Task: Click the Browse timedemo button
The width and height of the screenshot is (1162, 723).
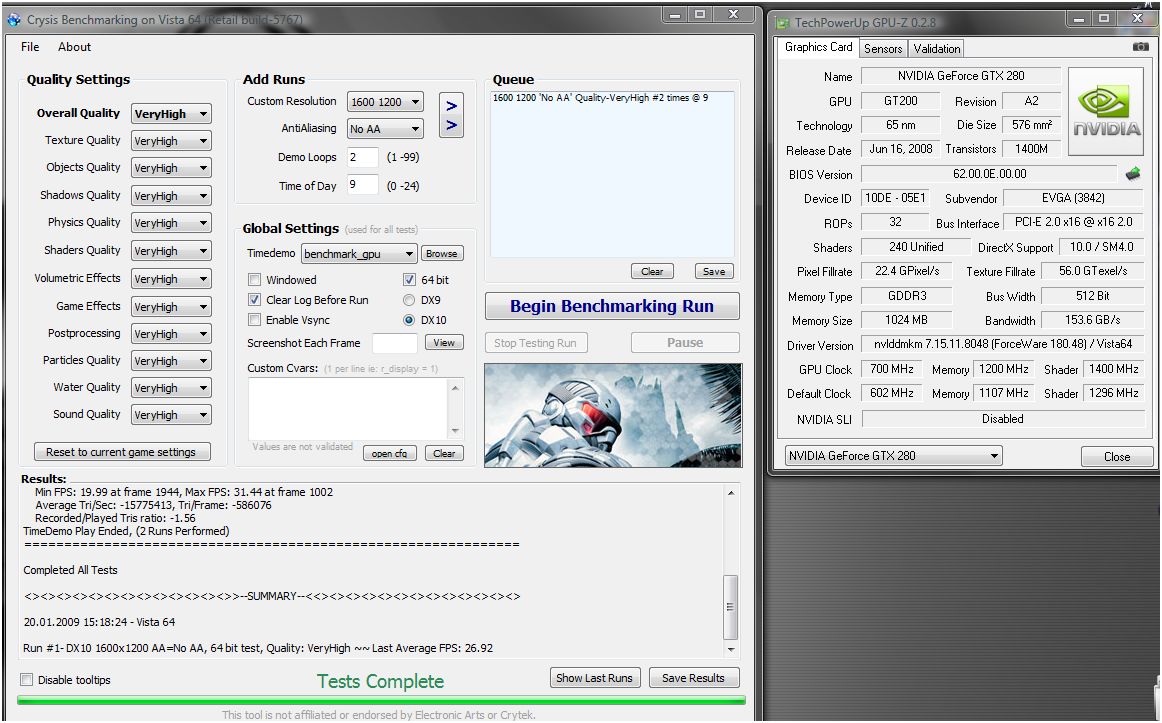Action: point(442,253)
